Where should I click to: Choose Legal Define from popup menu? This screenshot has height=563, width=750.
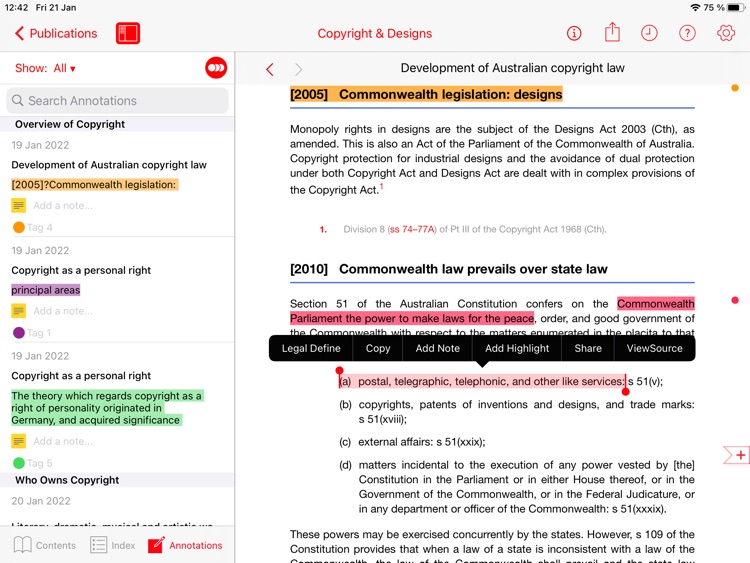point(311,348)
